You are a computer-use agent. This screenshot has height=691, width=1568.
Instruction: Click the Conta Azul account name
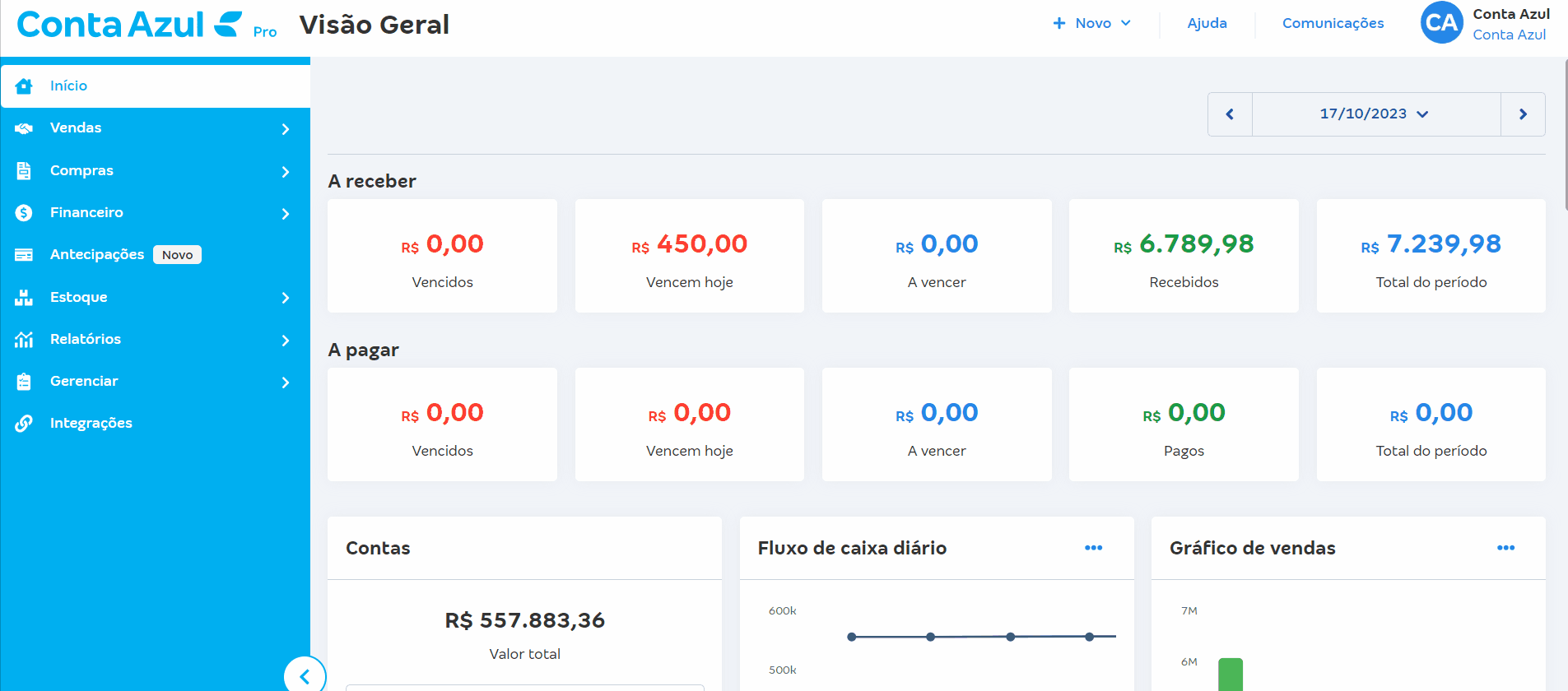(x=1511, y=14)
